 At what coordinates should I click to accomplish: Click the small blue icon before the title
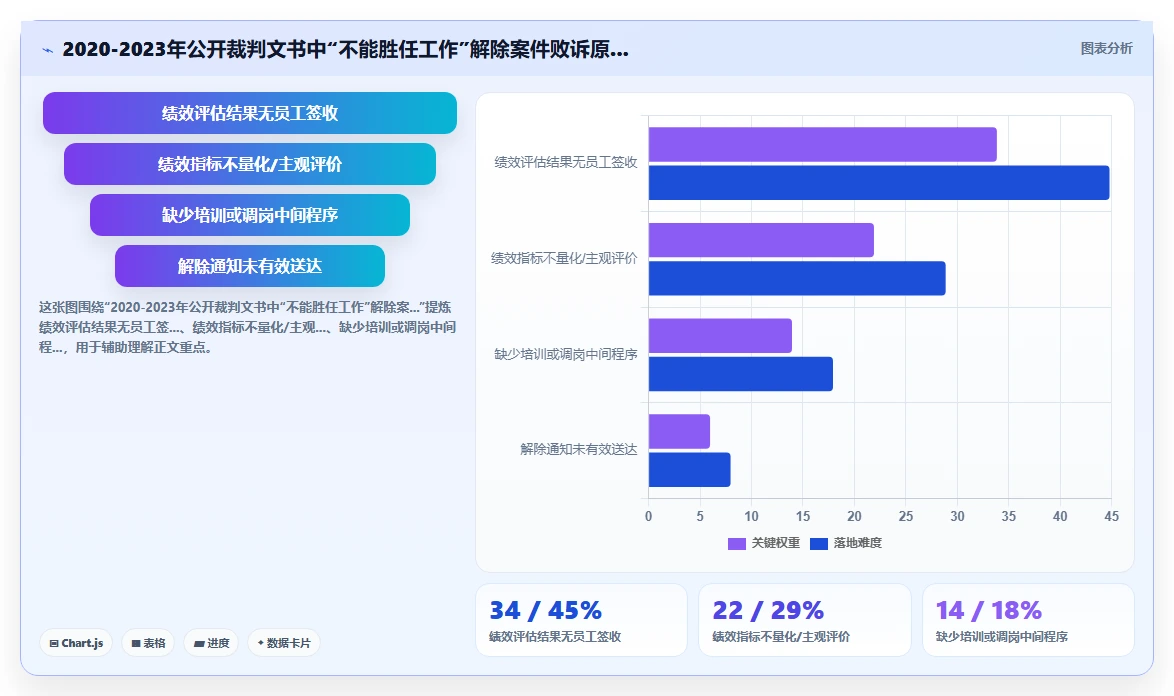(48, 50)
